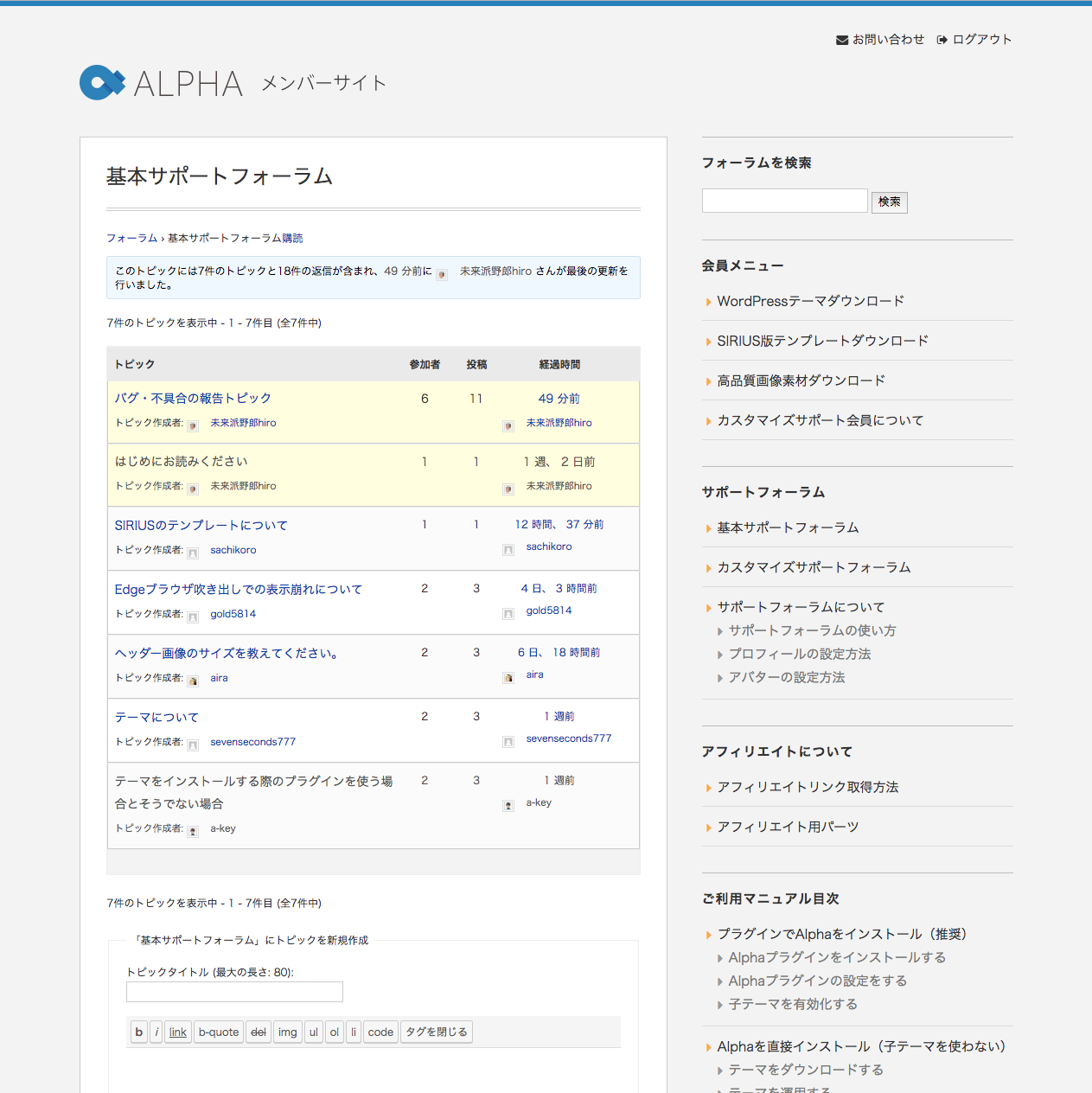
Task: Click the envelope contact icon in header
Action: [x=841, y=40]
